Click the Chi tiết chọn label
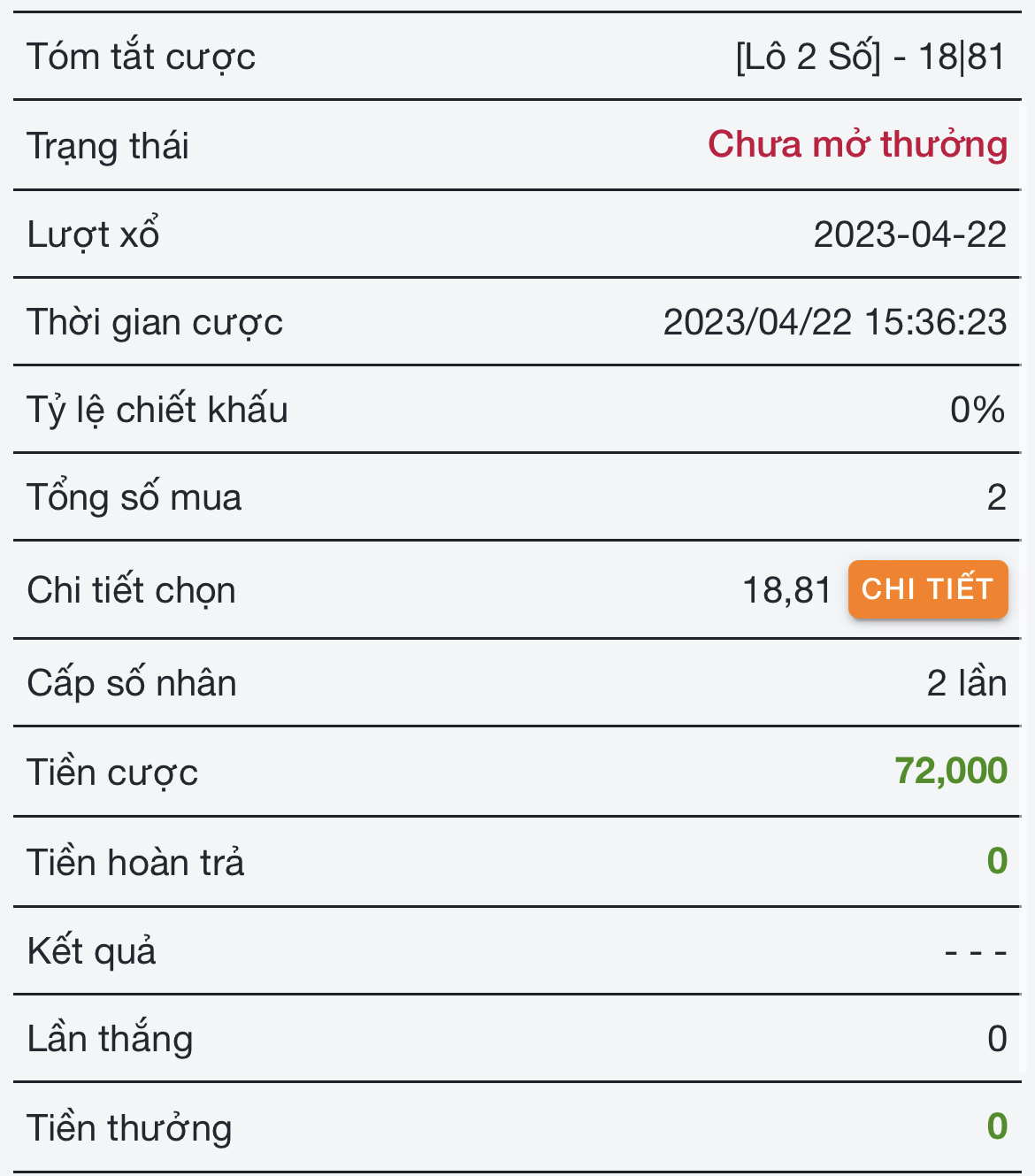Viewport: 1035px width, 1176px height. (x=131, y=591)
